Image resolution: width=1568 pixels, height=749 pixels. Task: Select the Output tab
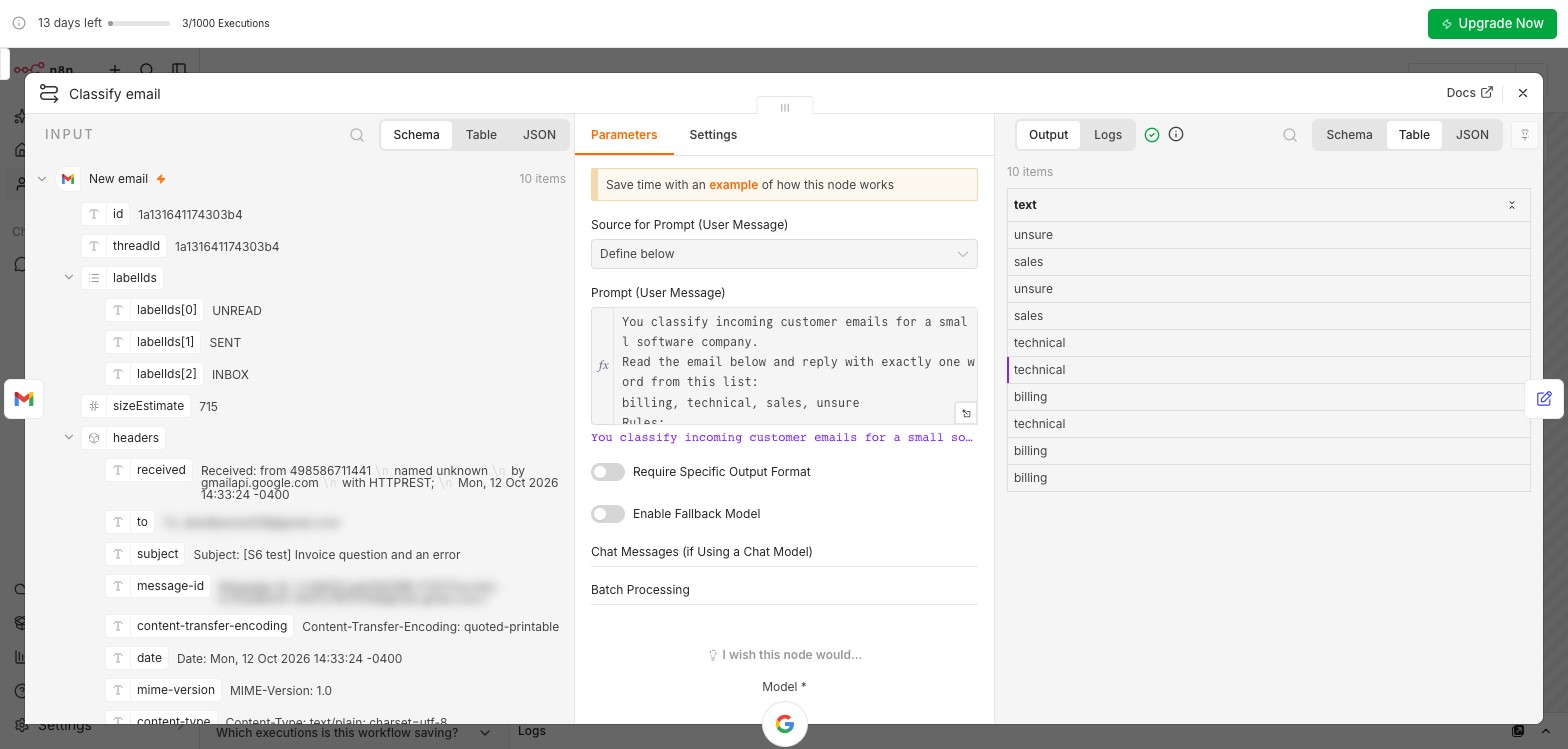1048,135
